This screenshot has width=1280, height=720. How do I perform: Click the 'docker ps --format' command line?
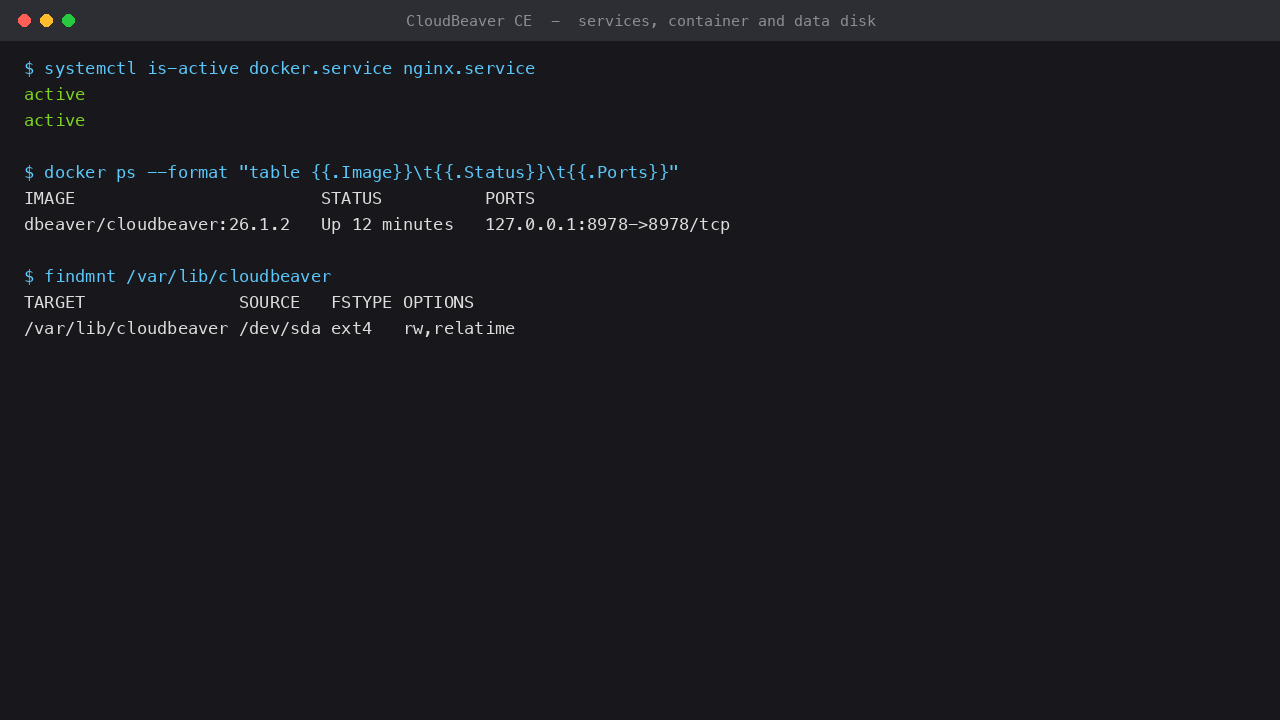352,172
